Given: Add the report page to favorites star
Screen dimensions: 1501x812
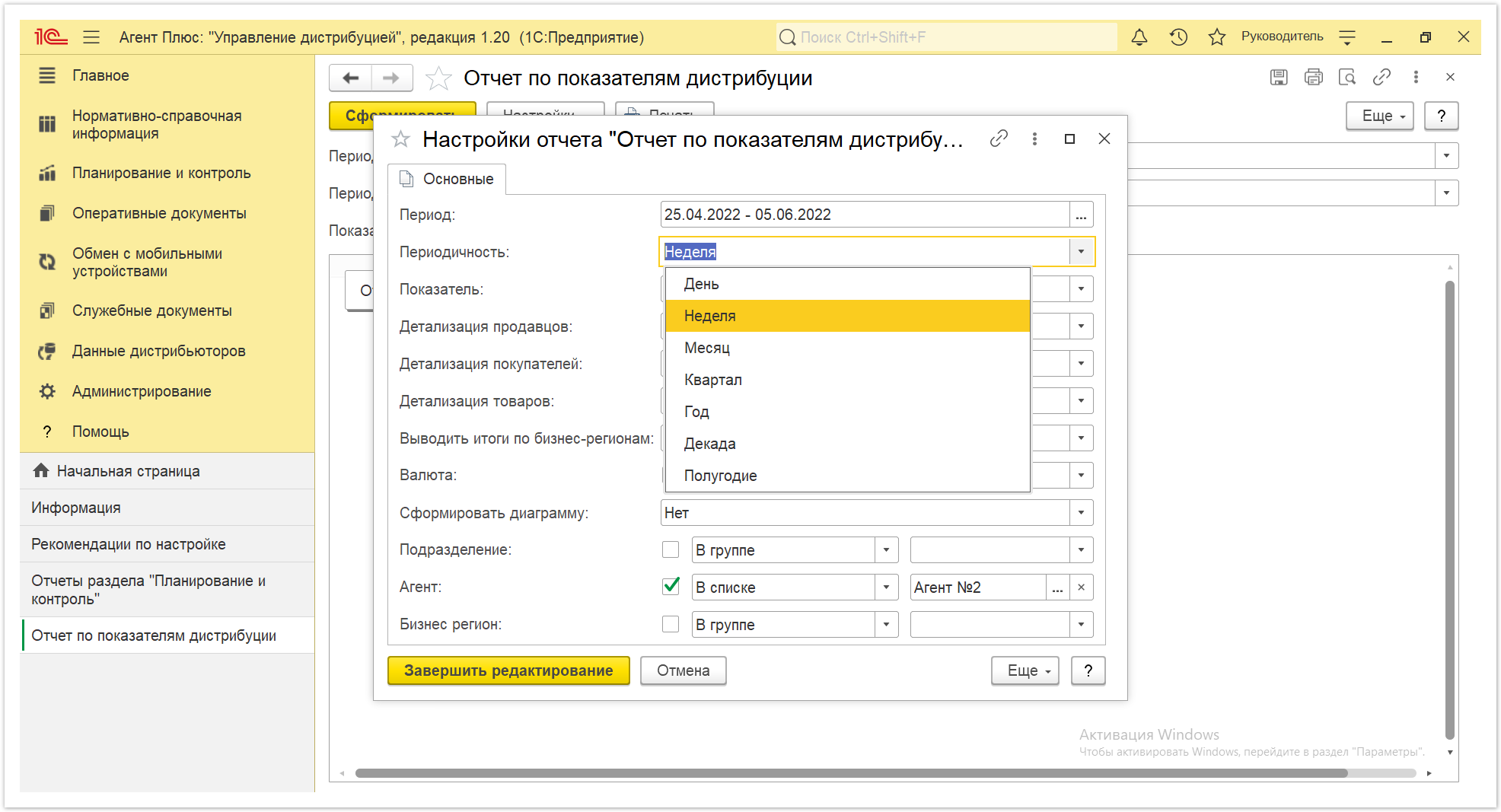Looking at the screenshot, I should [x=438, y=78].
